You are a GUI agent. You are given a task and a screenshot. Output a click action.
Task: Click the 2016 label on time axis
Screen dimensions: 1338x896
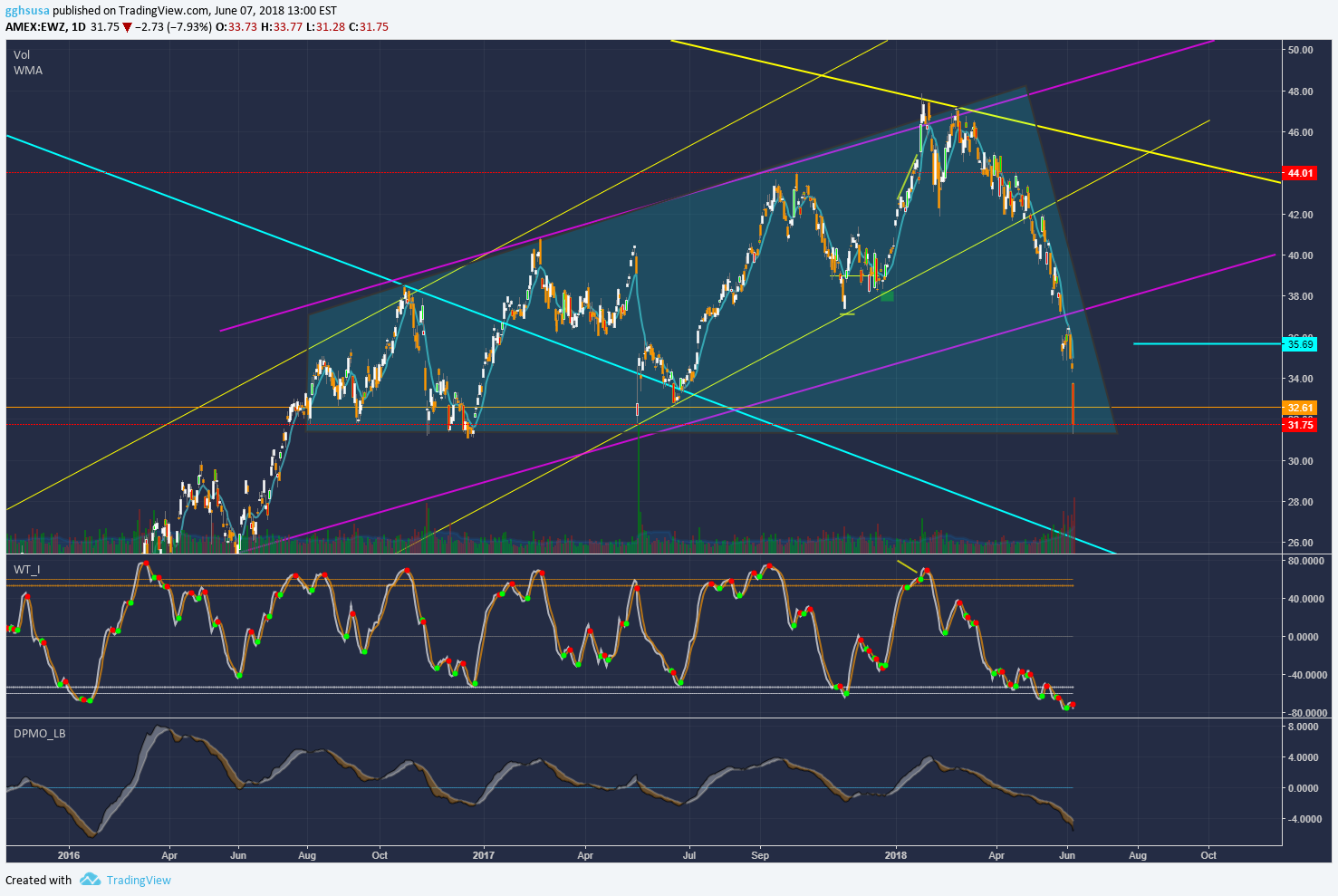click(x=68, y=855)
